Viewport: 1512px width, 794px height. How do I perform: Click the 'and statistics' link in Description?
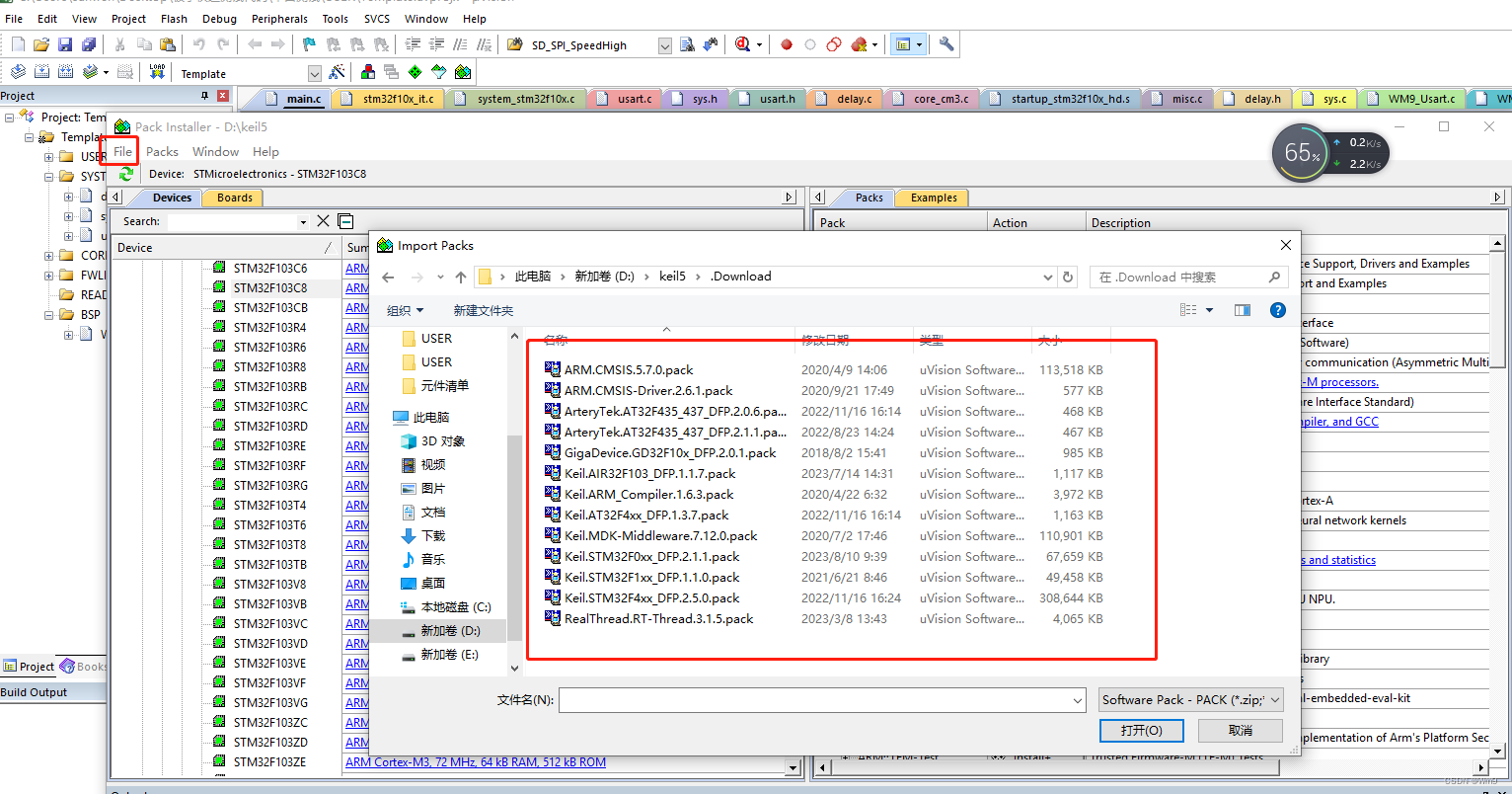pos(1338,560)
